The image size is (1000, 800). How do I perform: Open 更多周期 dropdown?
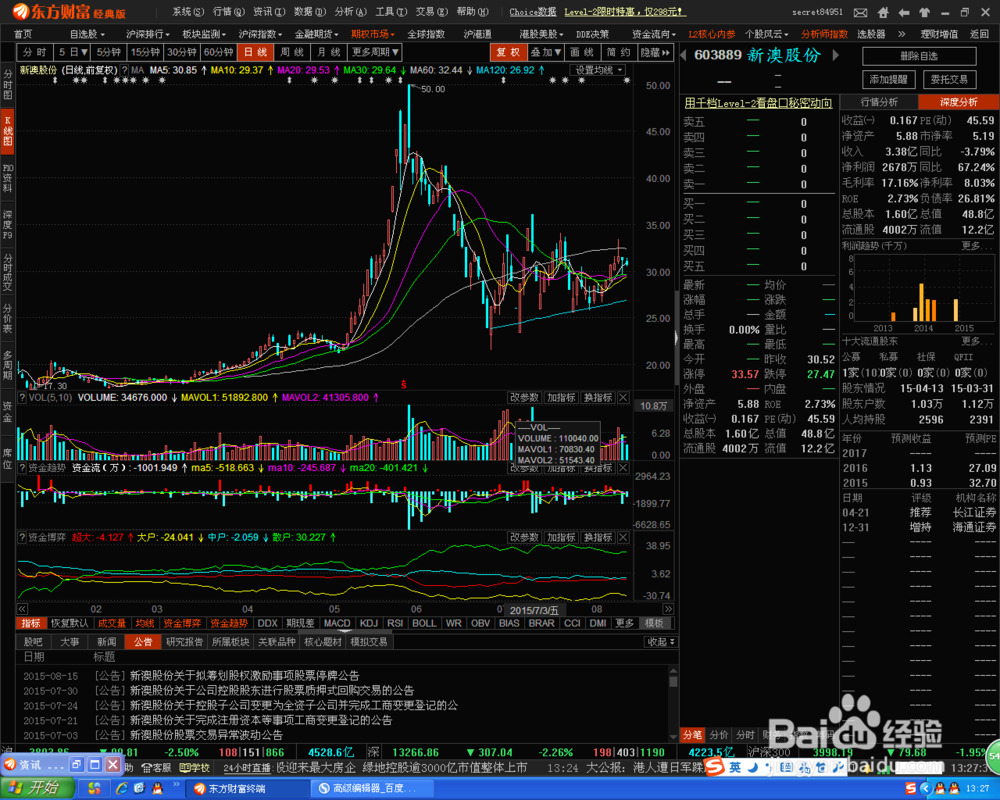pyautogui.click(x=376, y=52)
